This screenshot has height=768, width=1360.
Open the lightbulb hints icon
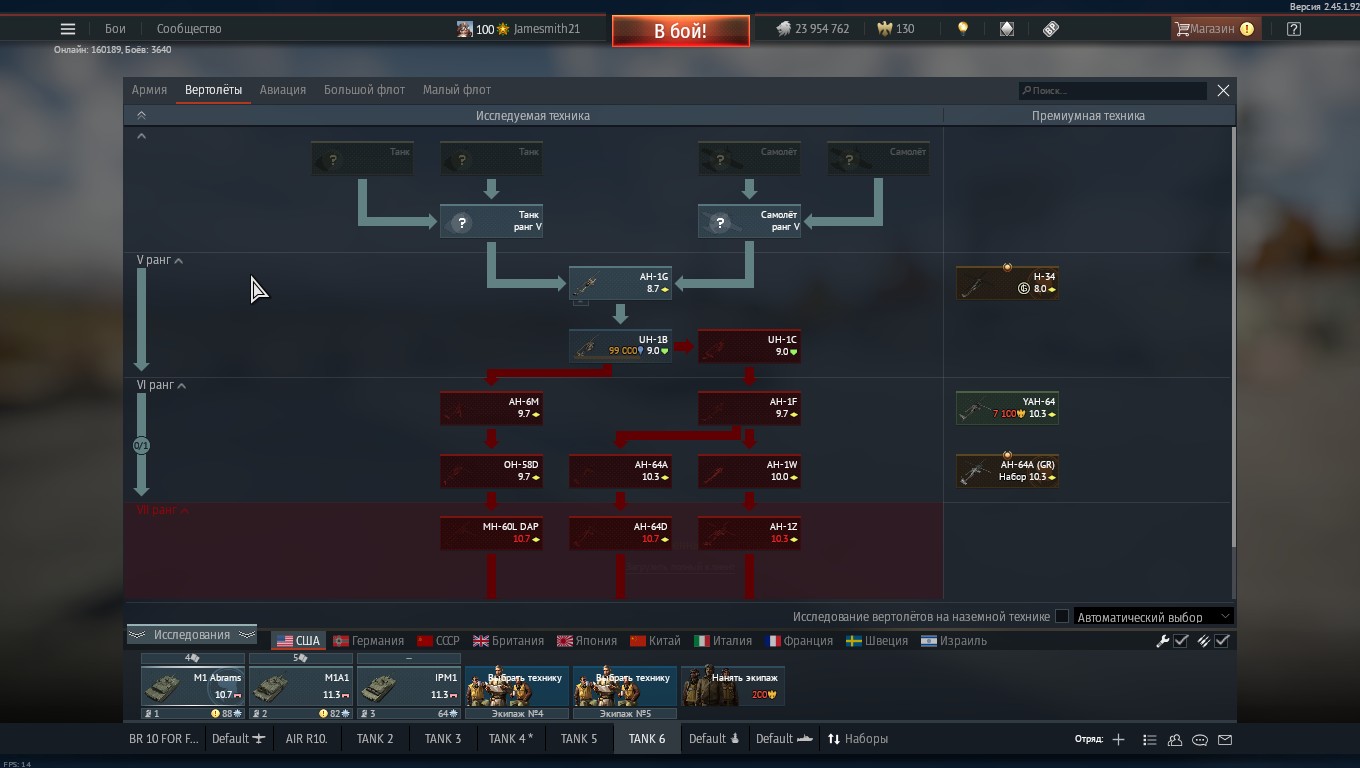(963, 29)
